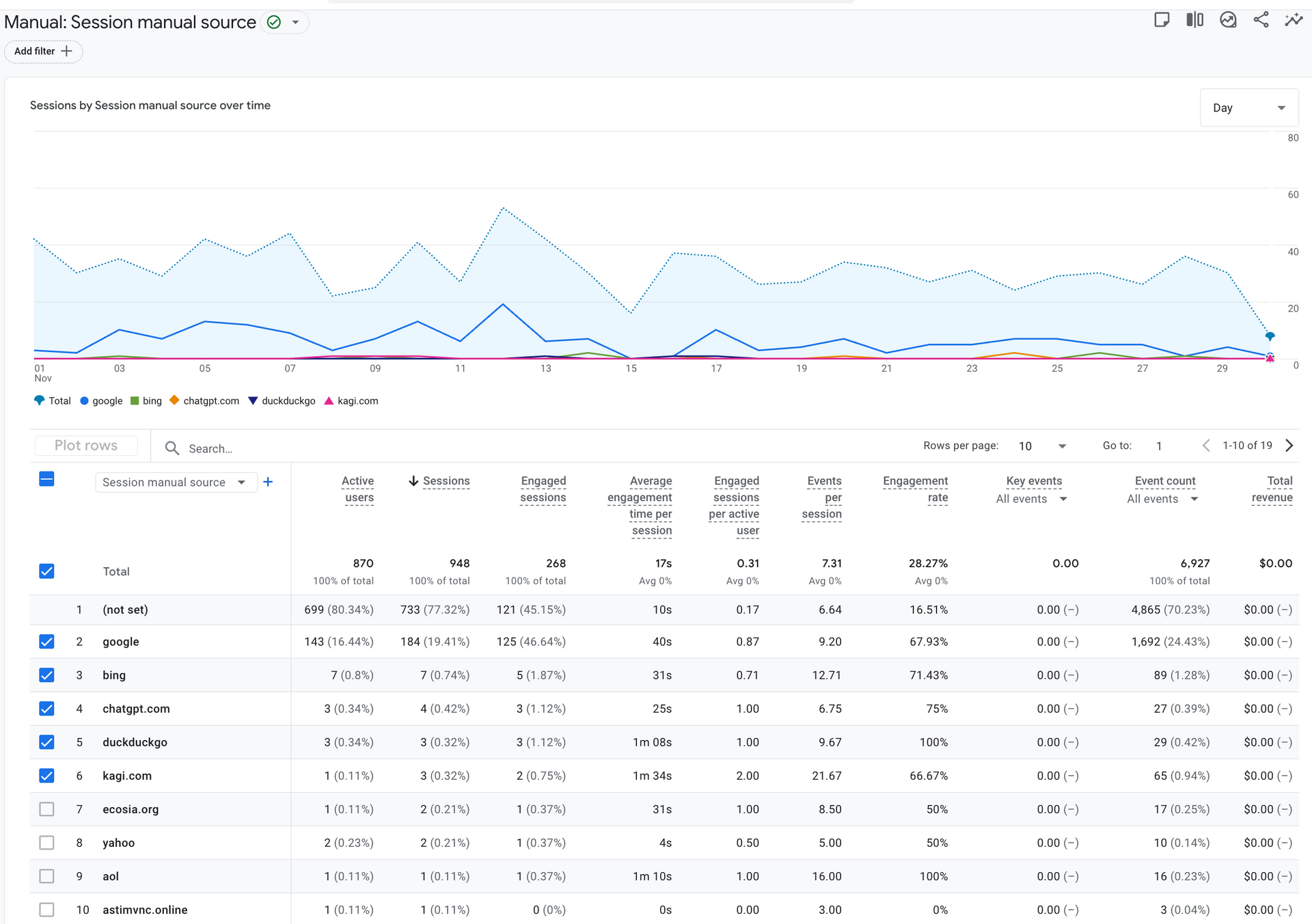The width and height of the screenshot is (1312, 924).
Task: Check the ecosia.org row checkbox
Action: [x=46, y=809]
